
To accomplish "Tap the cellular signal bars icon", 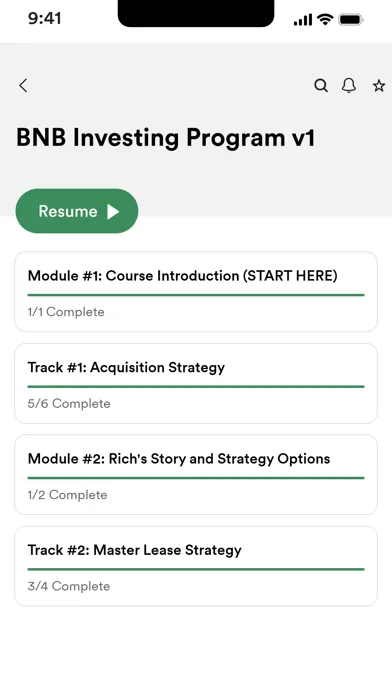I will pyautogui.click(x=303, y=20).
